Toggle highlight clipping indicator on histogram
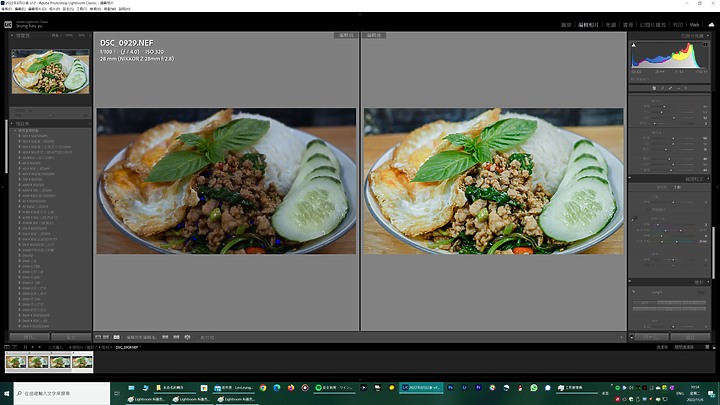 [705, 45]
